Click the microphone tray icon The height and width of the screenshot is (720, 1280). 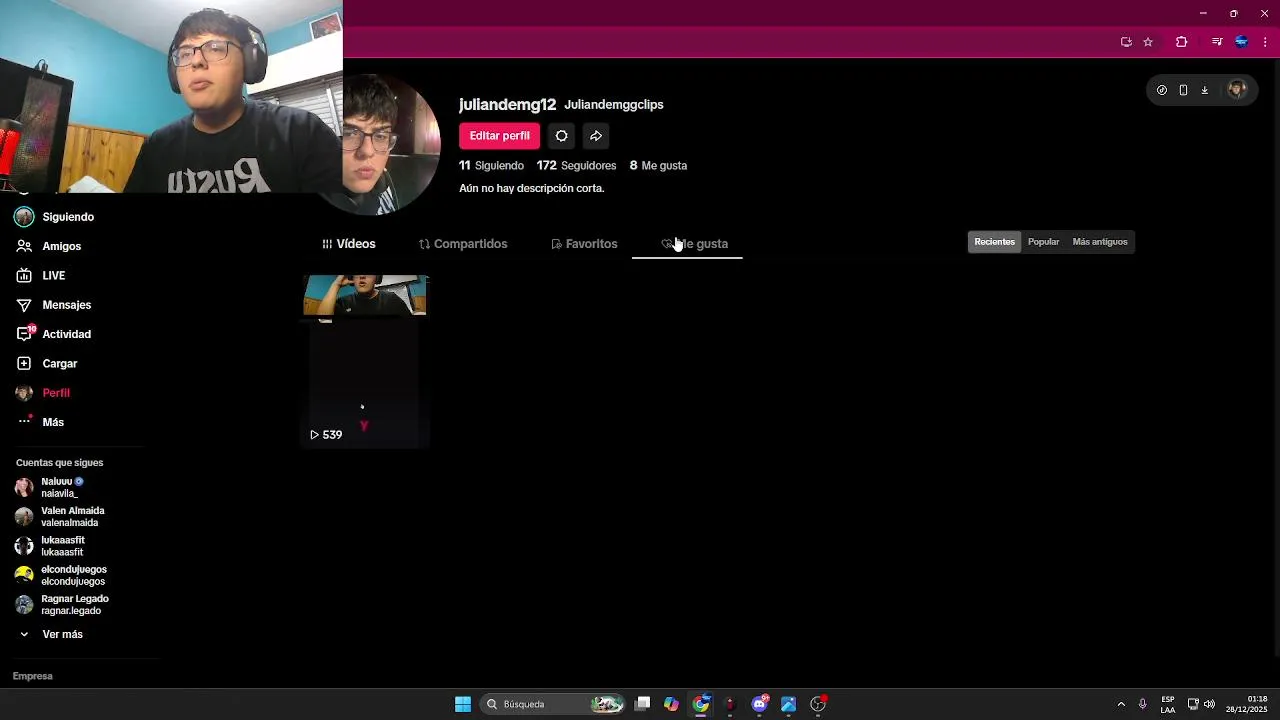click(1143, 704)
